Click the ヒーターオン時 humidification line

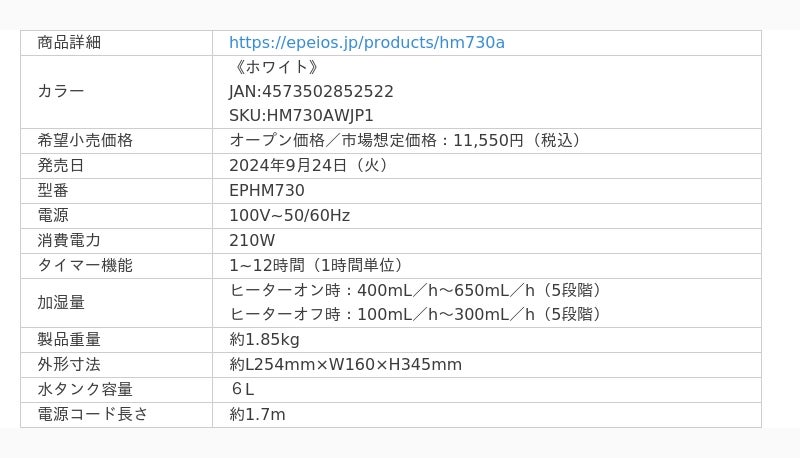417,290
